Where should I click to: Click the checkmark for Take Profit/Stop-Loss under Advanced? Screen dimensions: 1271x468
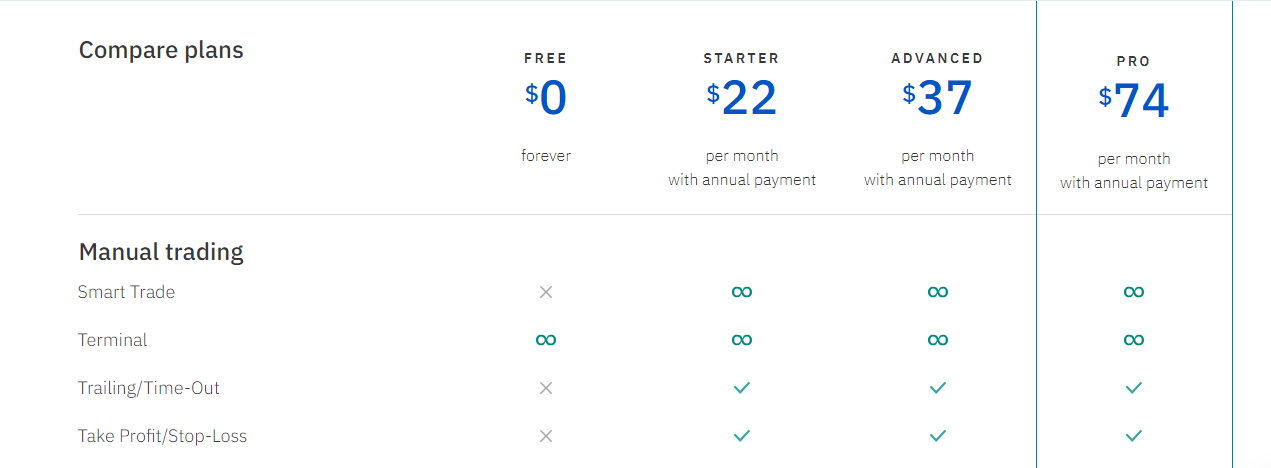938,436
